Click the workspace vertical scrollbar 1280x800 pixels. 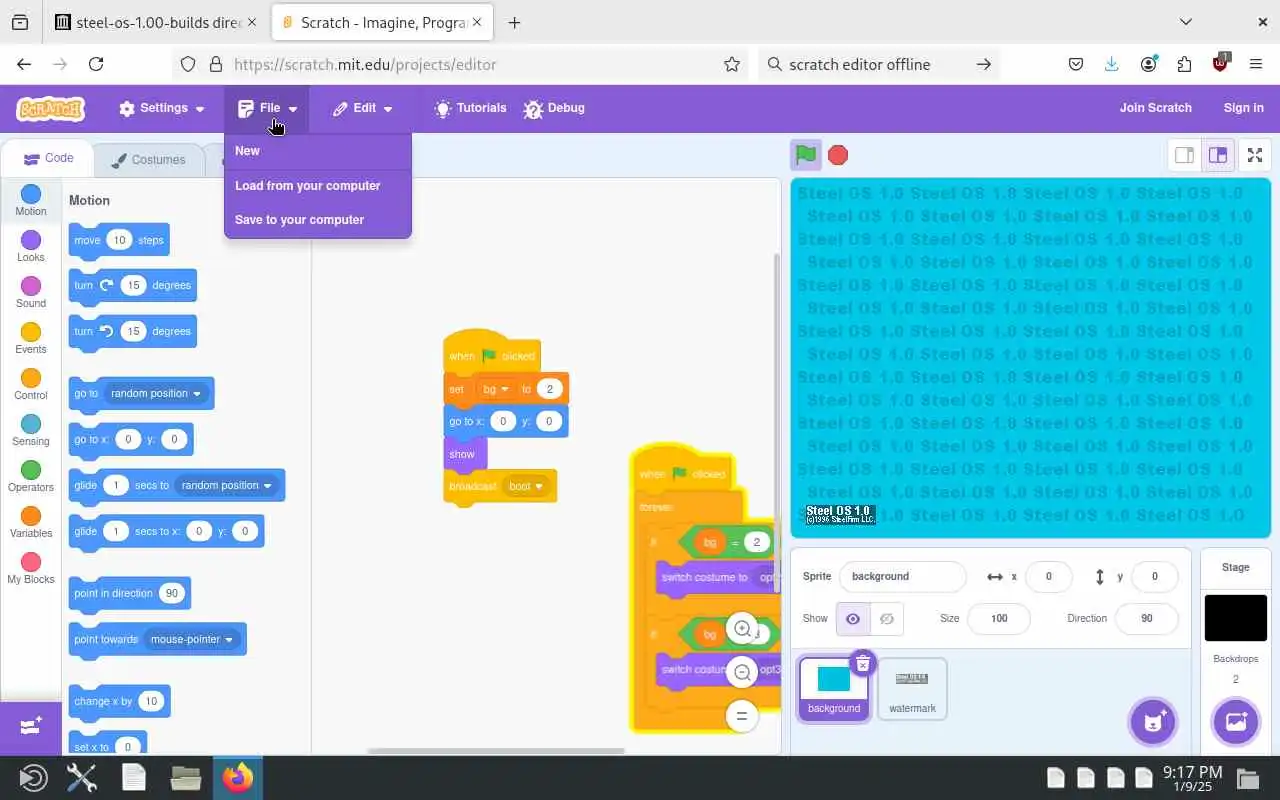[776, 422]
